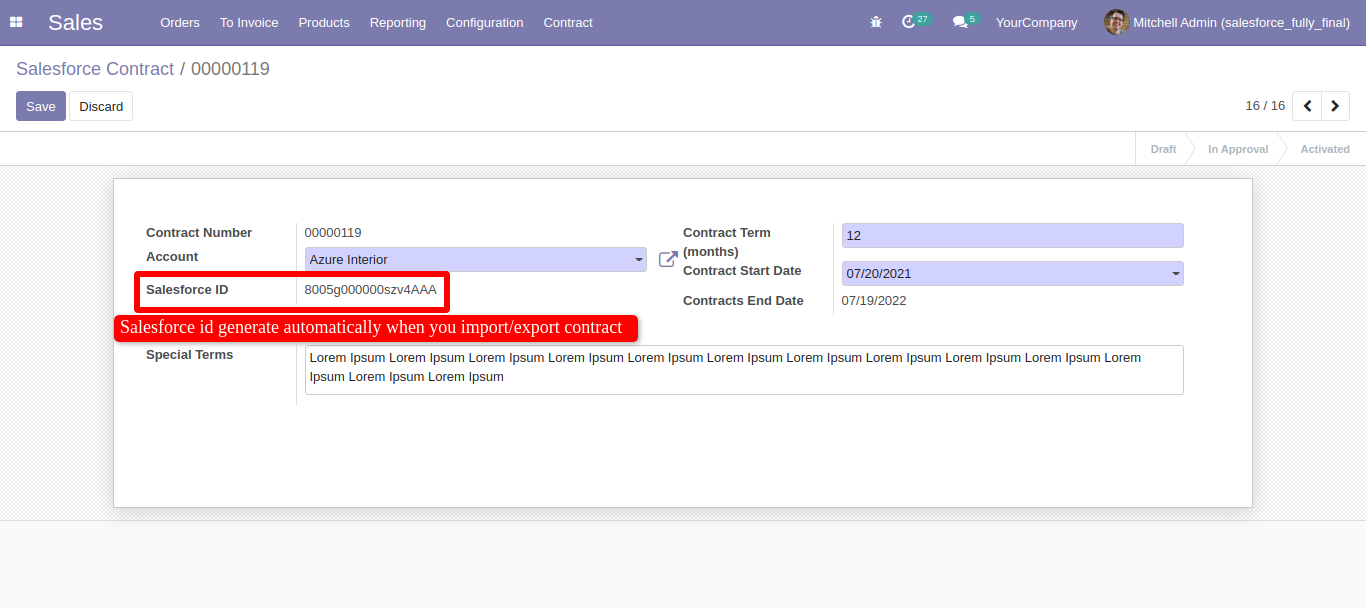Open activities clock icon with 27 badge
The height and width of the screenshot is (608, 1366).
click(915, 21)
